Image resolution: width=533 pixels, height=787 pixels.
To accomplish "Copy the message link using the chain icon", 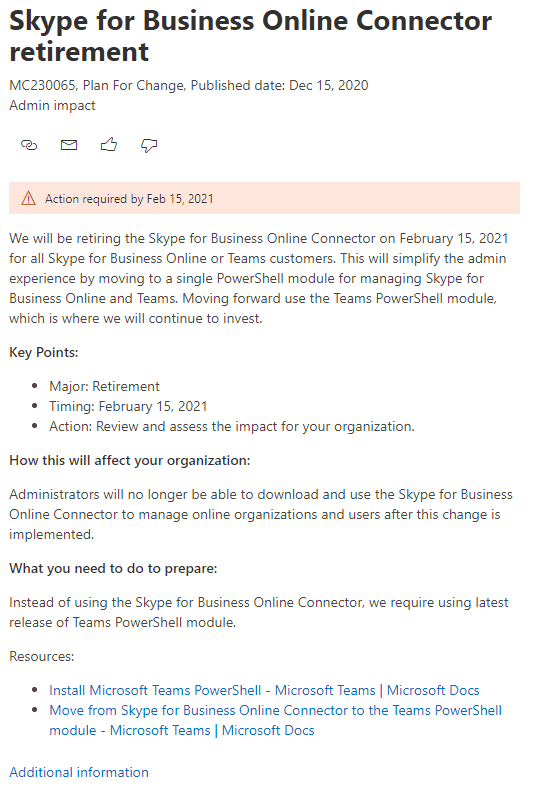I will (29, 146).
